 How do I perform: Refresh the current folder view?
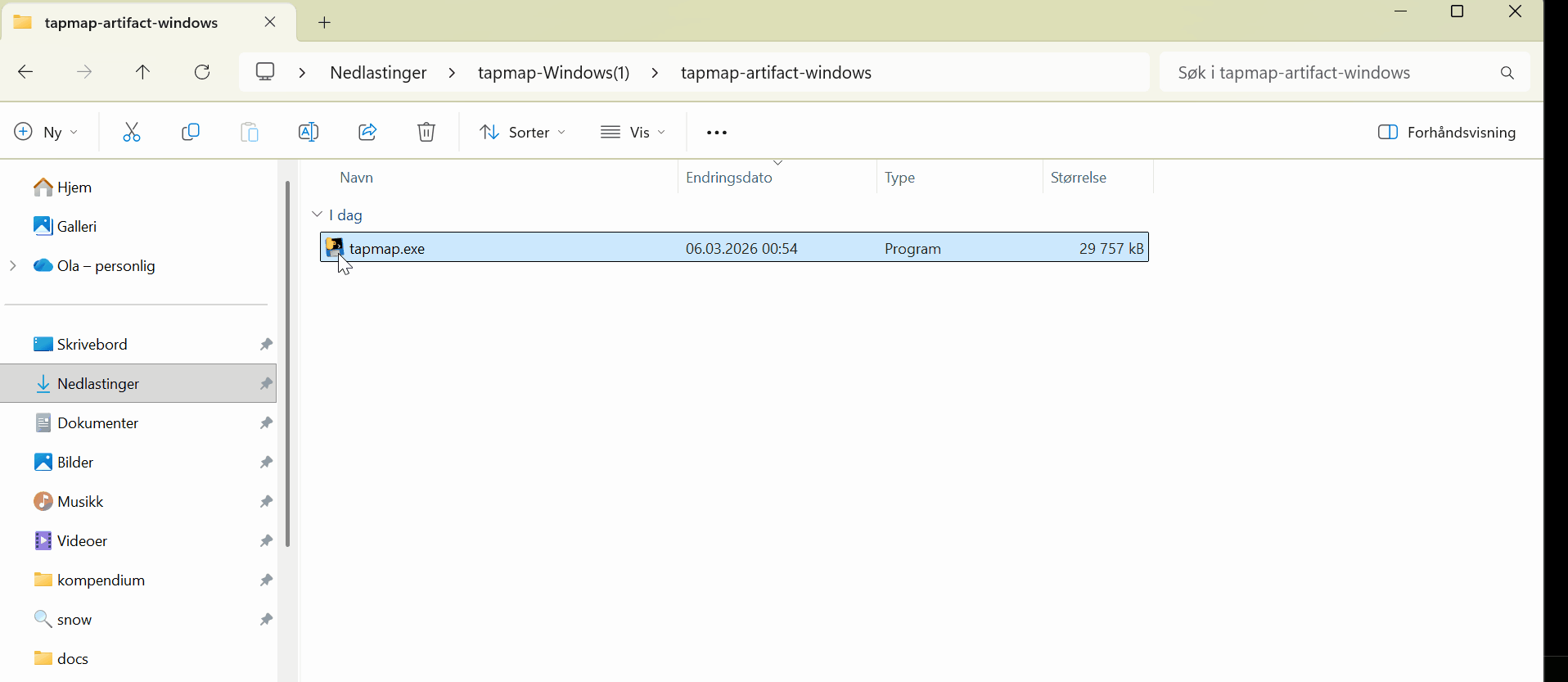pos(202,72)
